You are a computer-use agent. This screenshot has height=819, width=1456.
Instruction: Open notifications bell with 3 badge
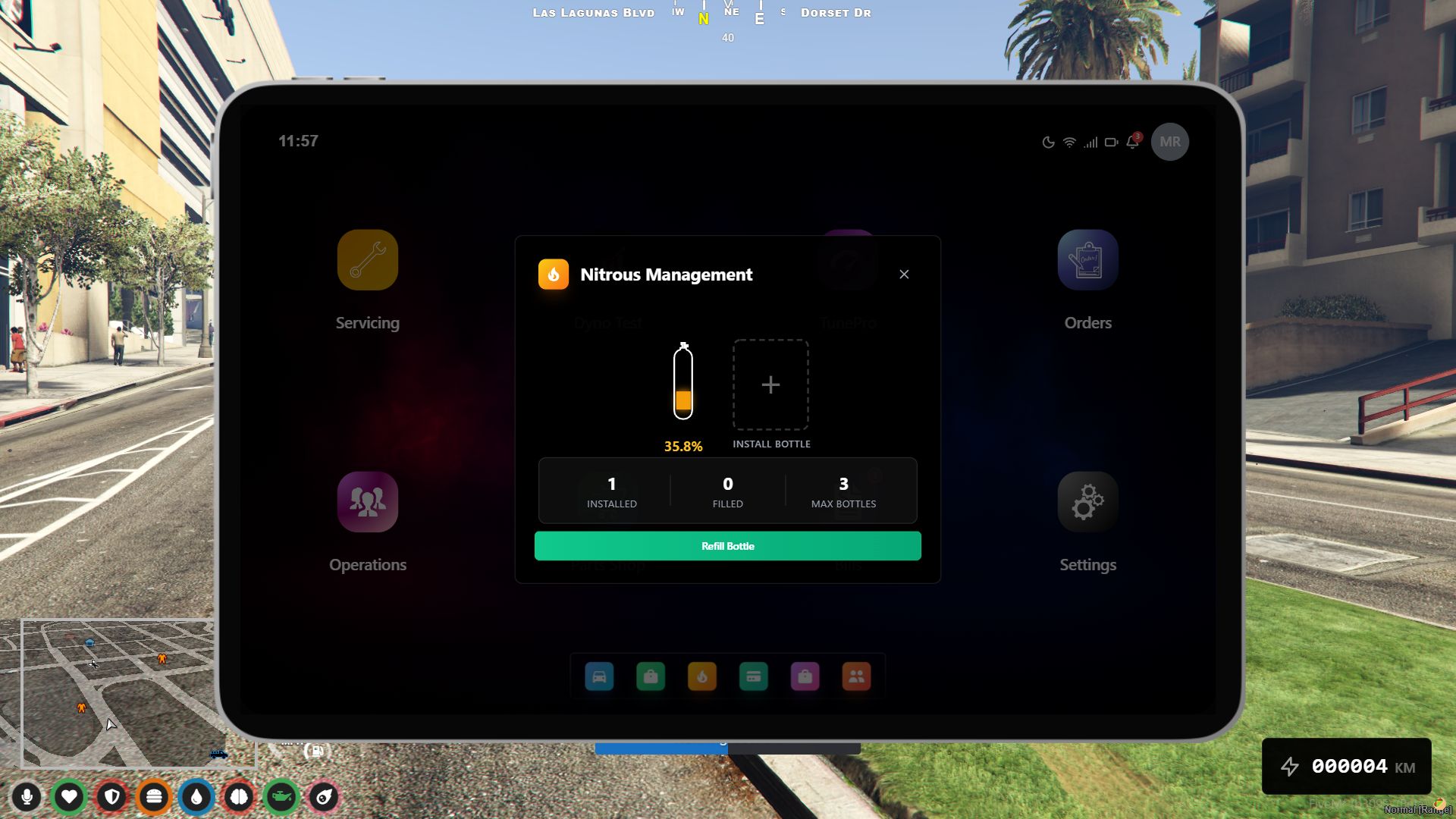pos(1133,142)
